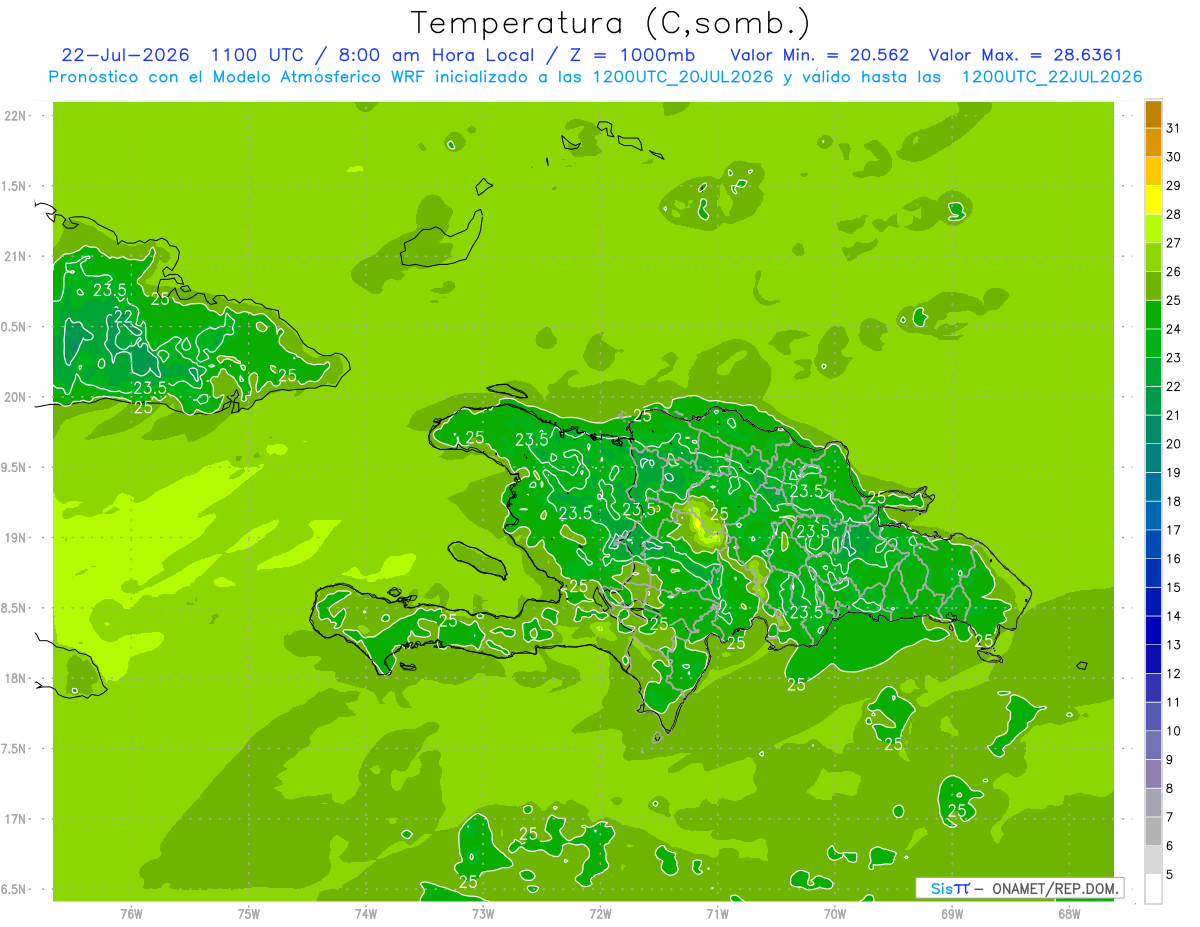
Task: Click the '20N' latitude axis label
Action: tap(16, 397)
